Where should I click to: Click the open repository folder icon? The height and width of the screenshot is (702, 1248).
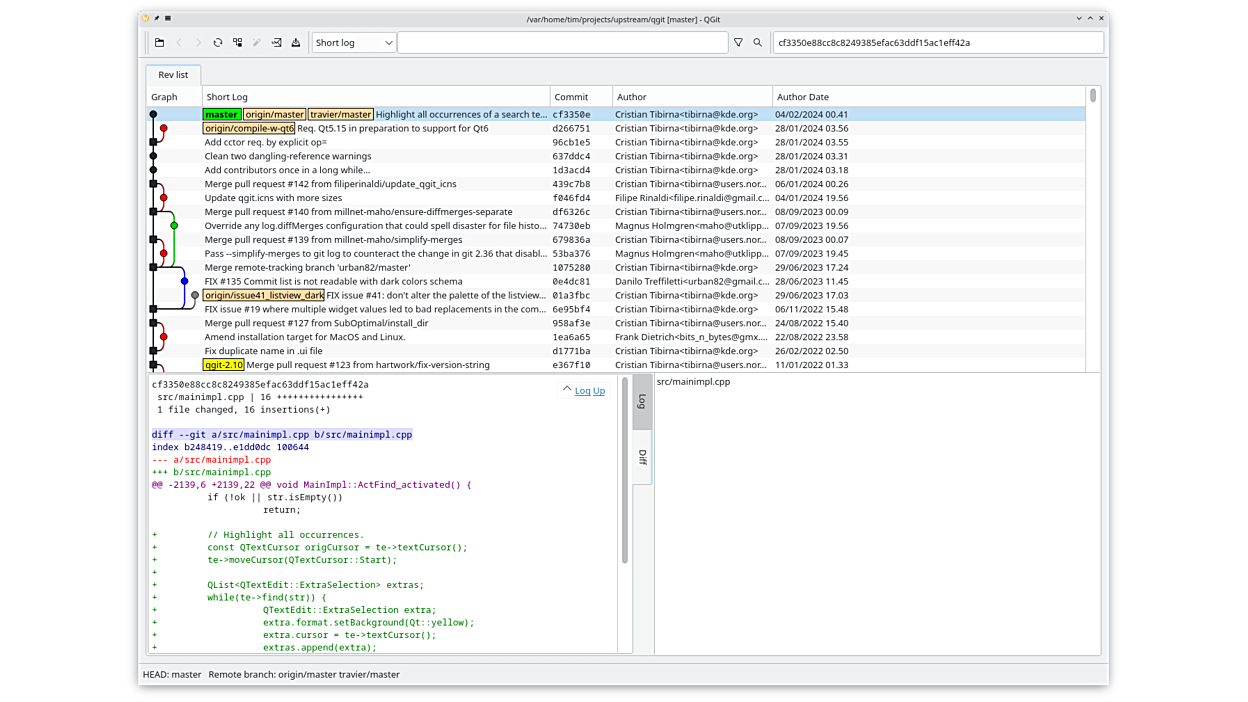point(159,43)
